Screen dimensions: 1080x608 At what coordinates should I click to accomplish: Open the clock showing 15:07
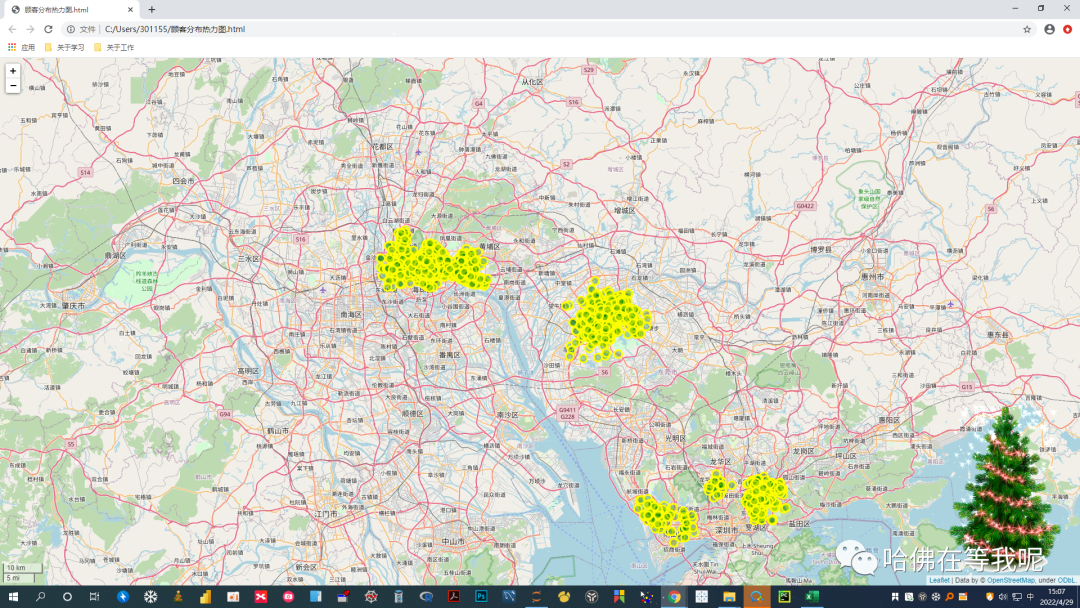pyautogui.click(x=1057, y=597)
